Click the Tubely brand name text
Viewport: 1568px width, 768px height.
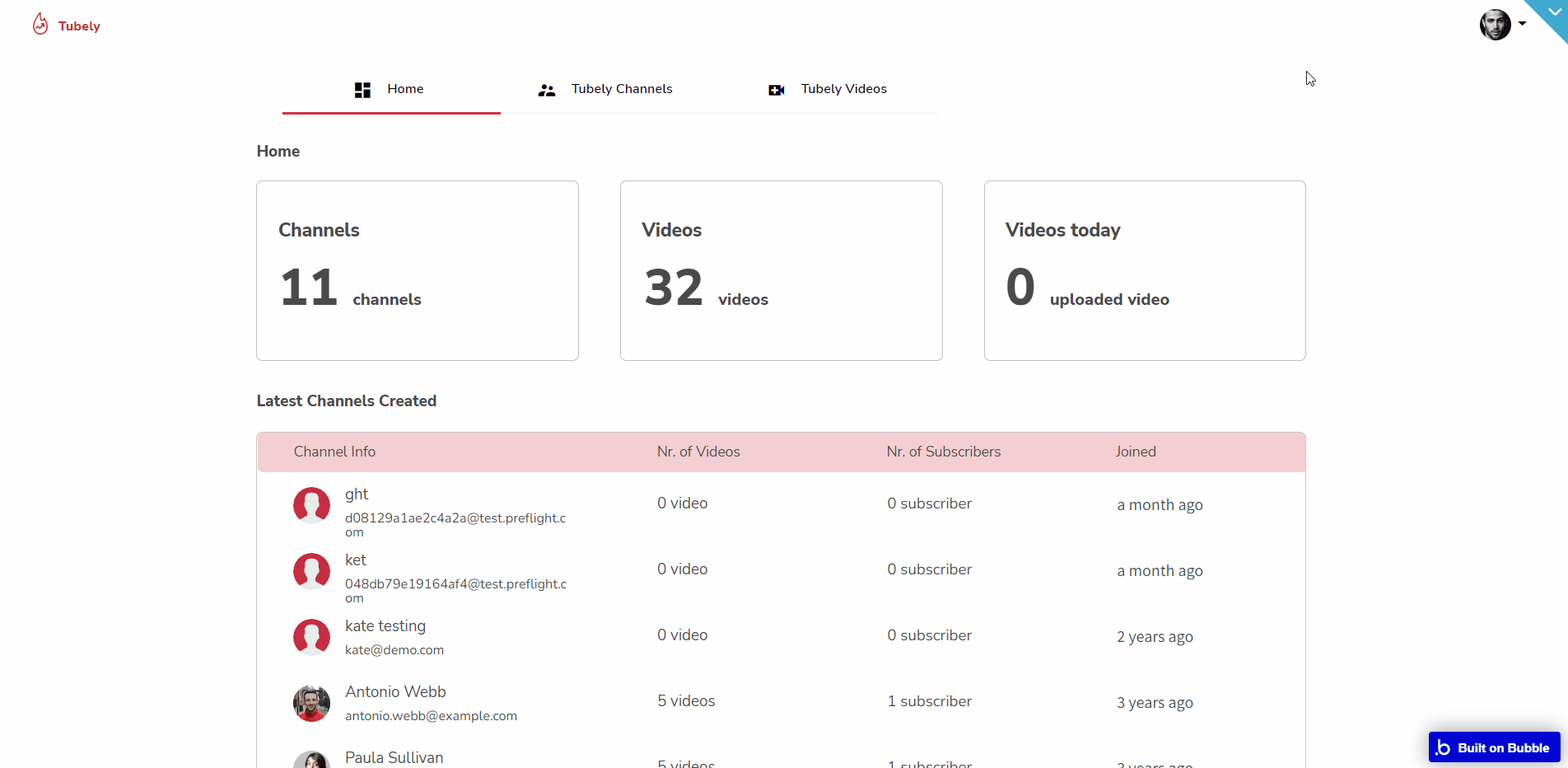coord(79,26)
